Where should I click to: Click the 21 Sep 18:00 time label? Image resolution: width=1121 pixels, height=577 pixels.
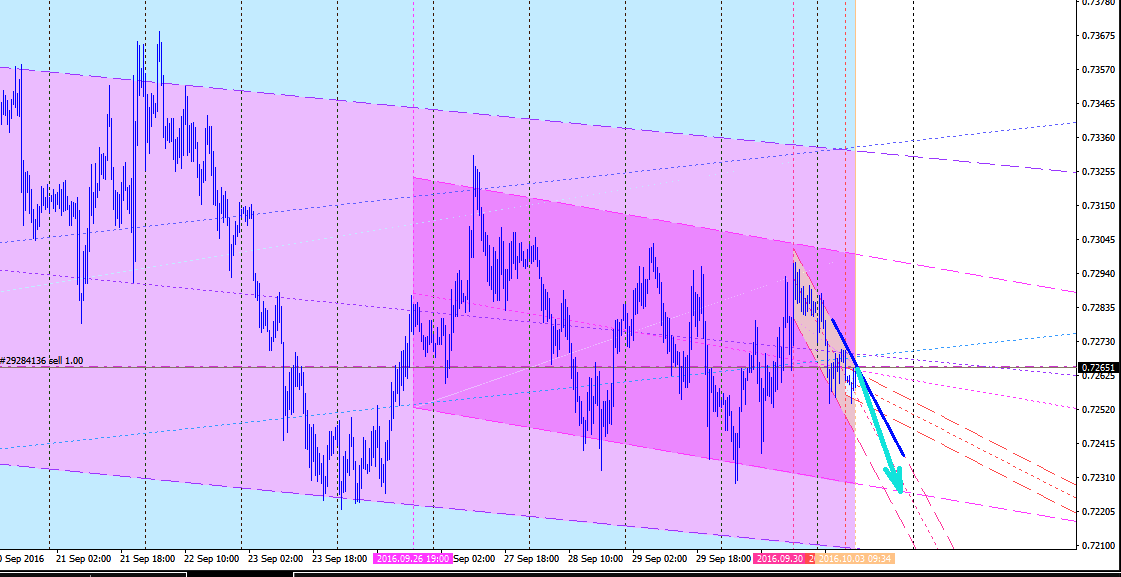(x=149, y=558)
